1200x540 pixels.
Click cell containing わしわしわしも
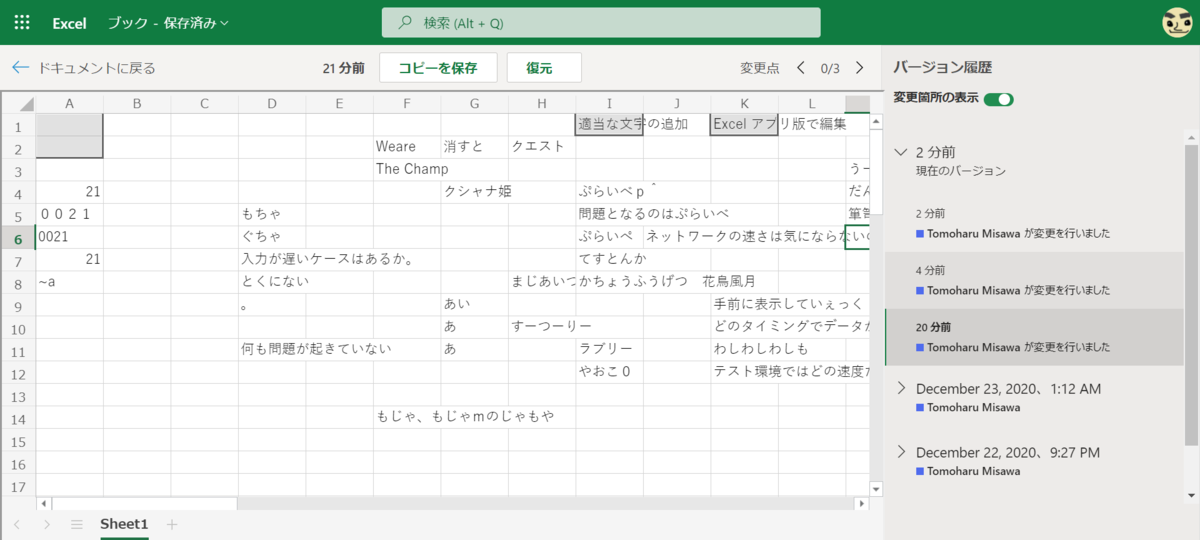[744, 349]
